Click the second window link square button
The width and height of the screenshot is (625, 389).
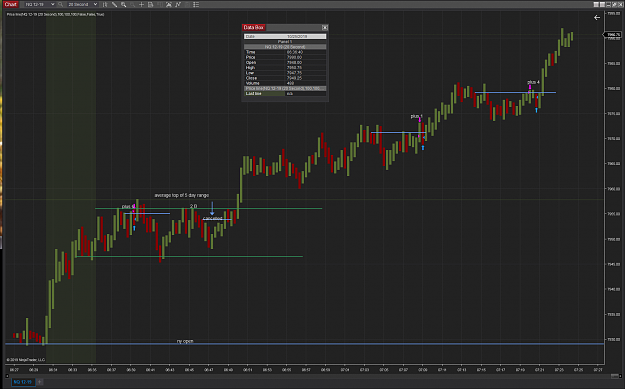[x=602, y=4]
